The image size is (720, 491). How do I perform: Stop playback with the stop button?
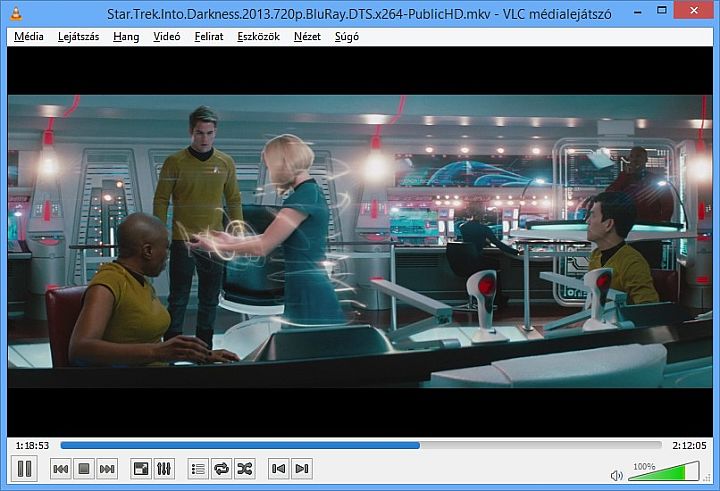[x=84, y=468]
